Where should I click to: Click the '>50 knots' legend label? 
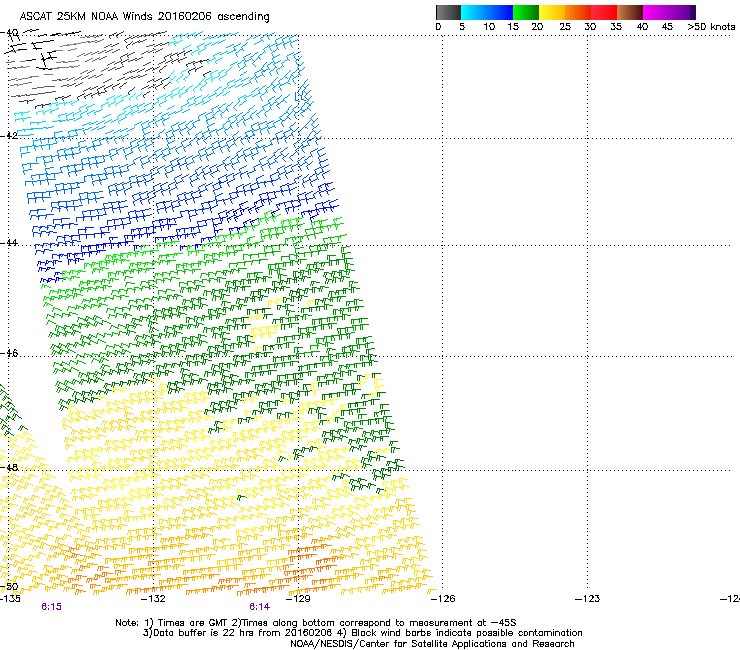711,27
